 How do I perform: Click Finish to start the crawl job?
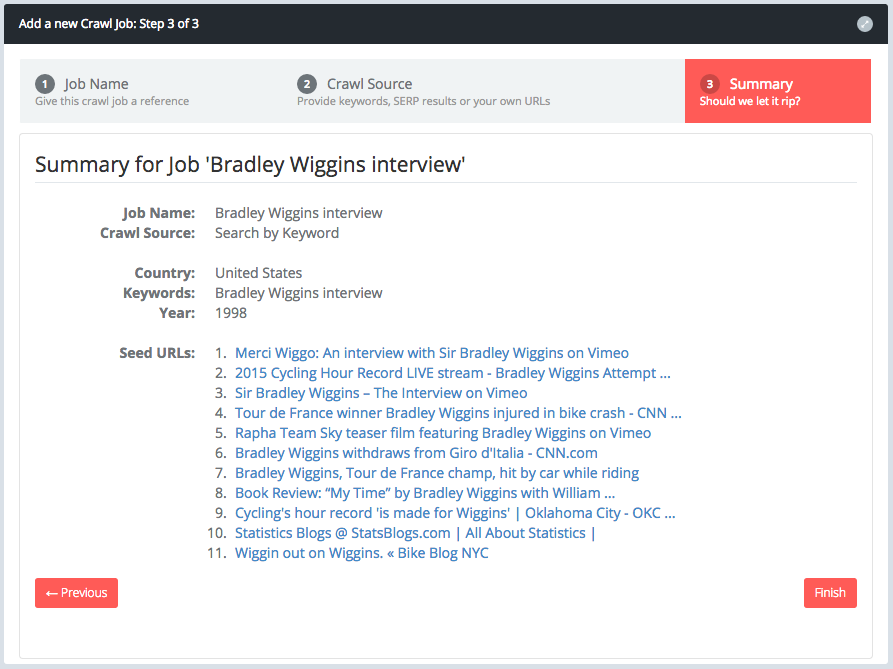830,593
